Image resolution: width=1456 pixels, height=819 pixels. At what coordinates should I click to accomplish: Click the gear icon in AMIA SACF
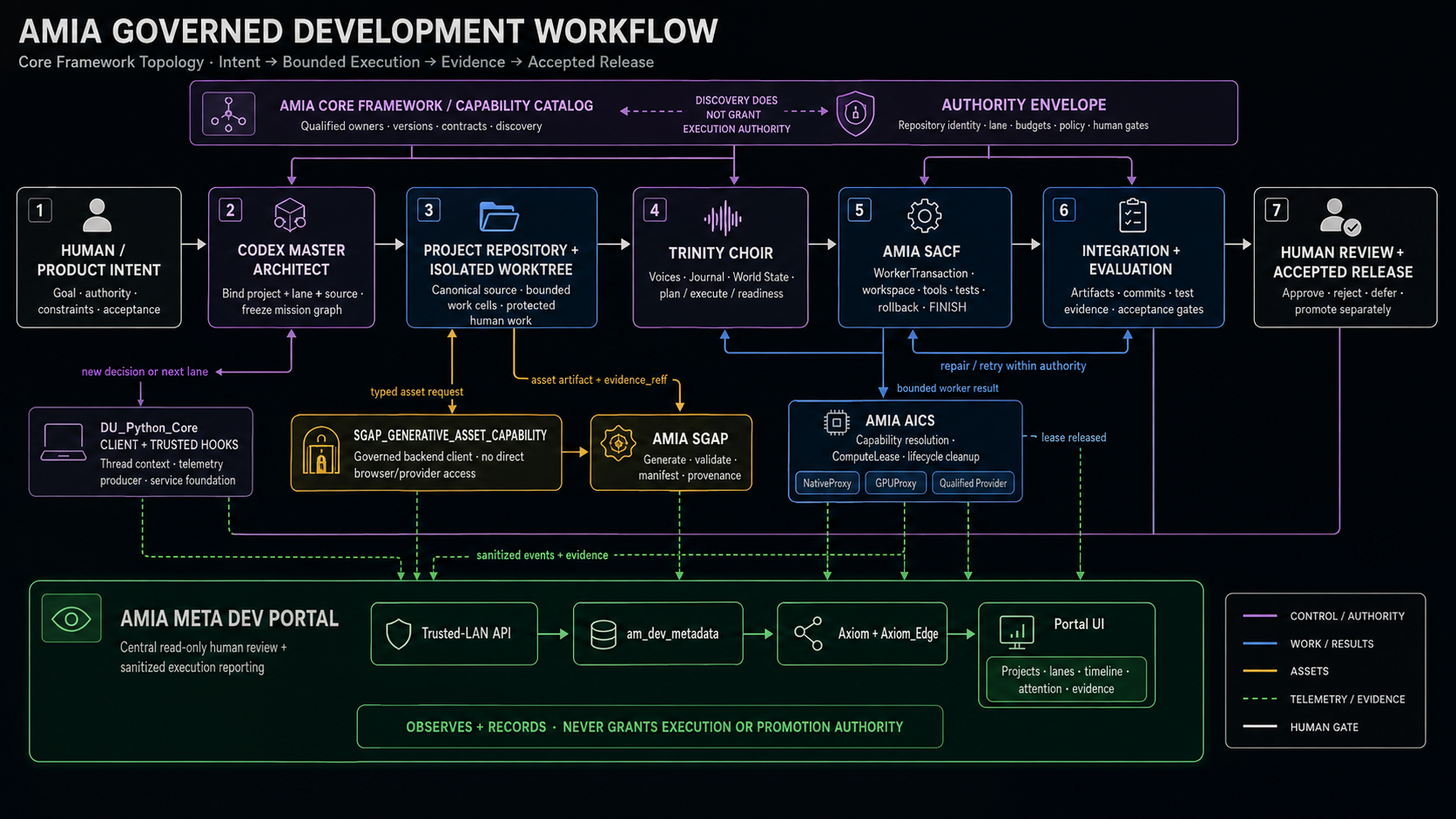924,215
